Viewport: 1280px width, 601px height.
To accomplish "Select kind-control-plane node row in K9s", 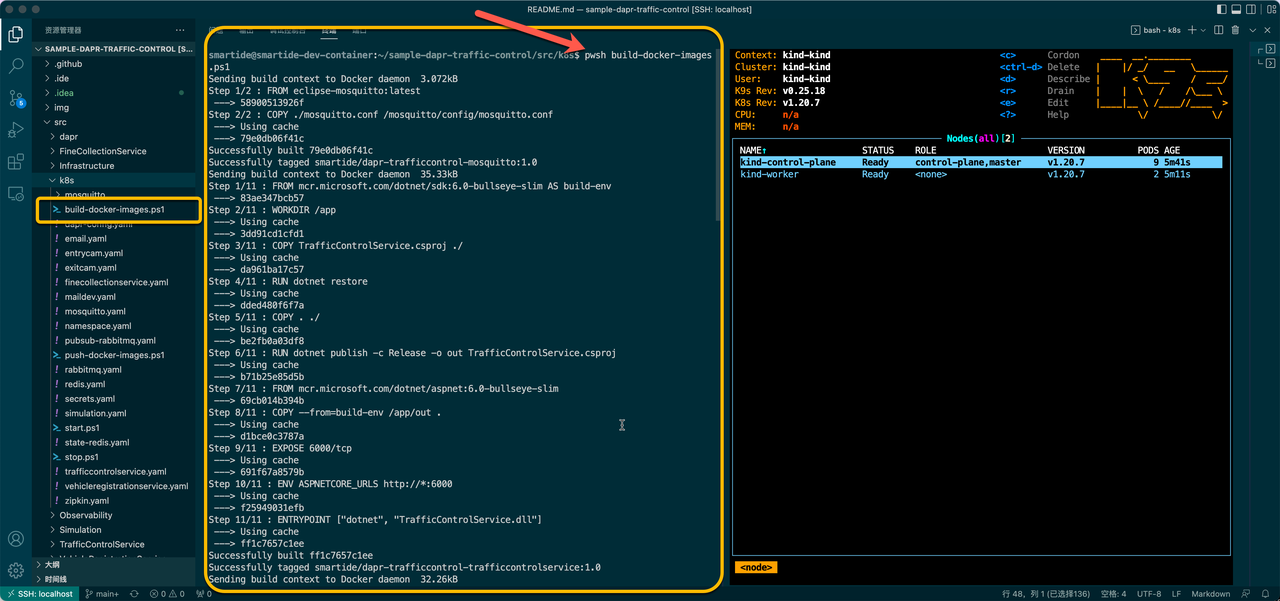I will point(980,162).
